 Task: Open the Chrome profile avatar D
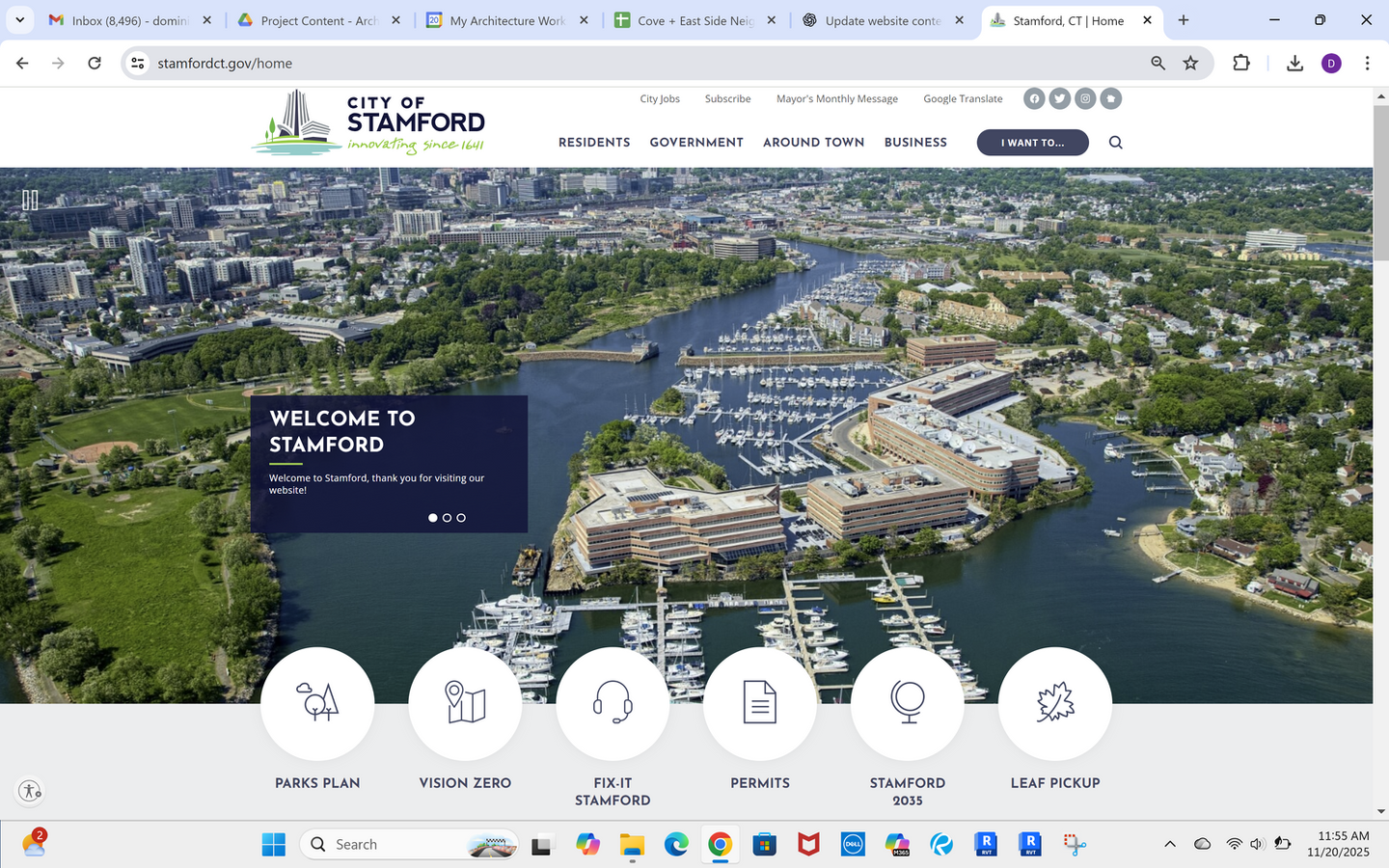tap(1331, 63)
